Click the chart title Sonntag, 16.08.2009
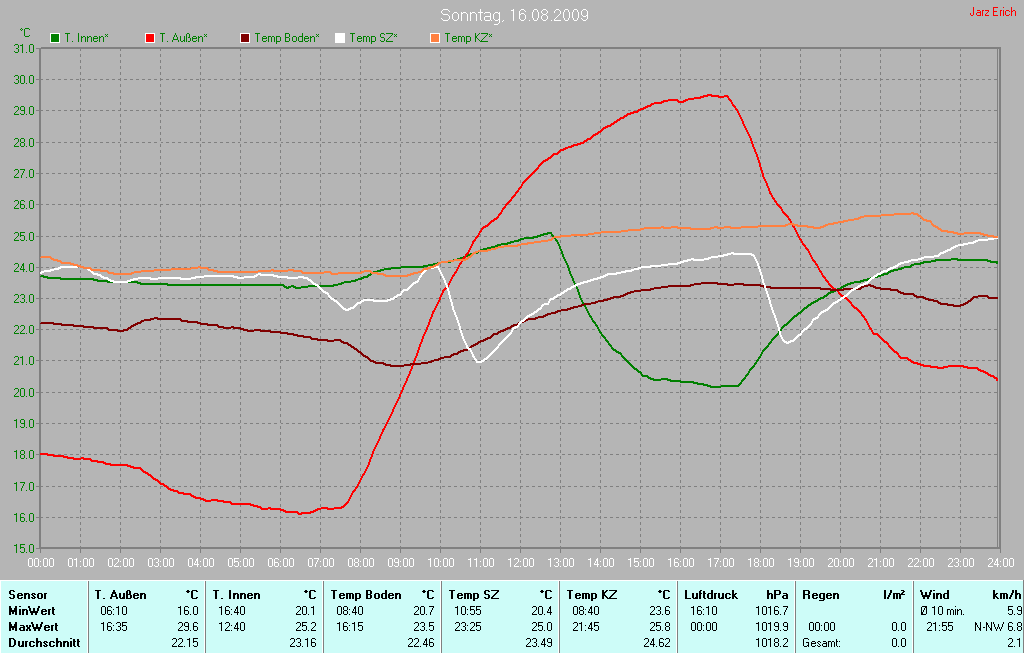 coord(515,15)
